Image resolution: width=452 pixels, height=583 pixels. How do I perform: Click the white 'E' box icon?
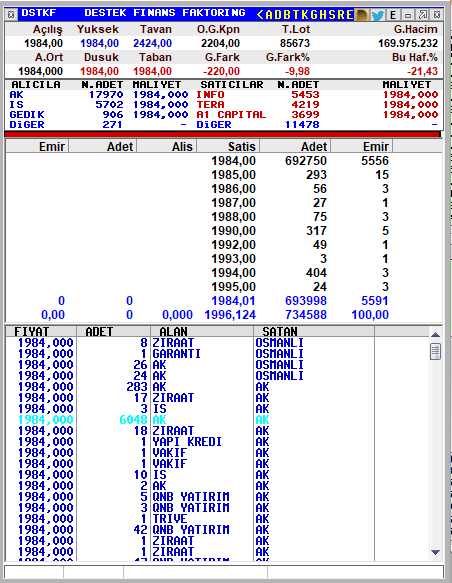393,15
